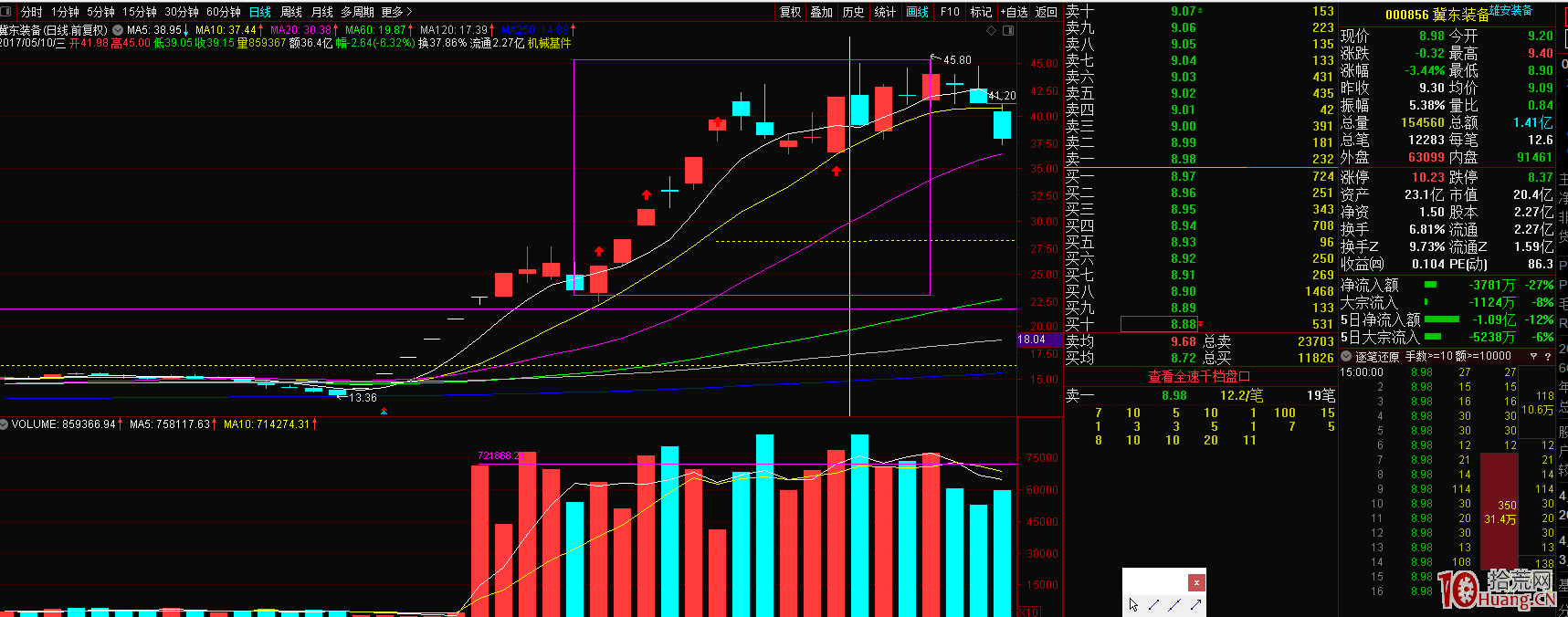Click the F10 company info button

[x=950, y=12]
